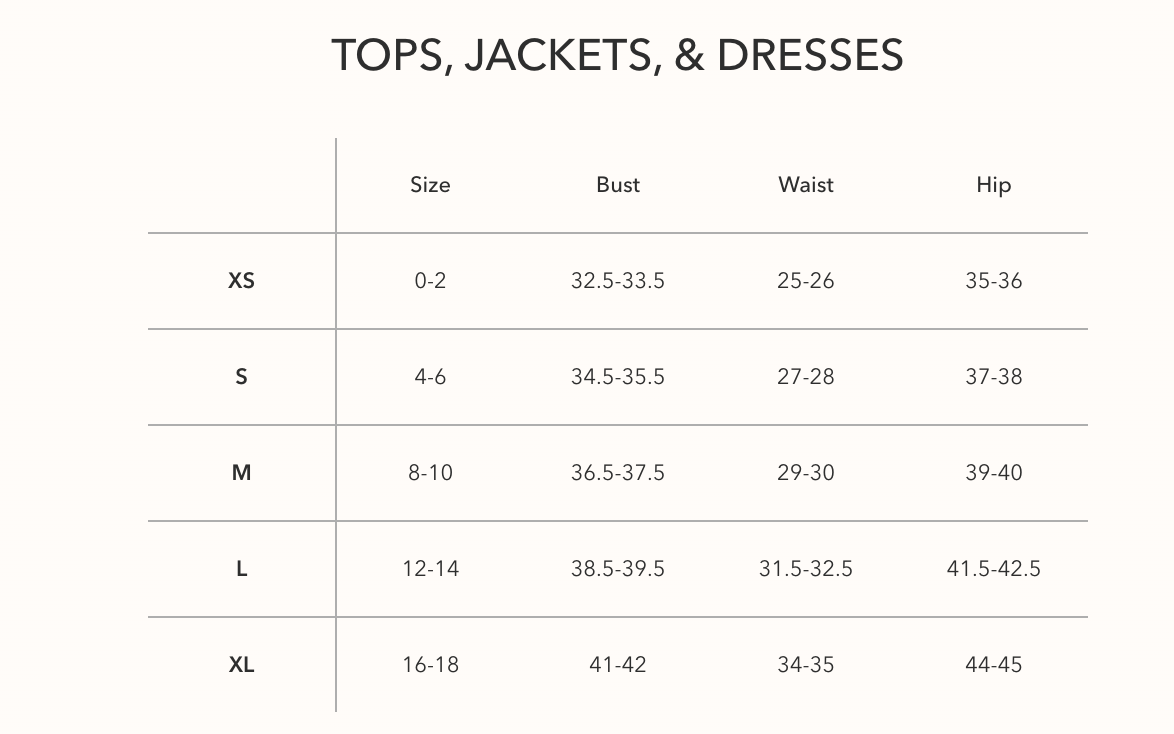Viewport: 1174px width, 734px height.
Task: Click the "TOPS, JACKETS, & DRESSES" title
Action: tap(617, 55)
